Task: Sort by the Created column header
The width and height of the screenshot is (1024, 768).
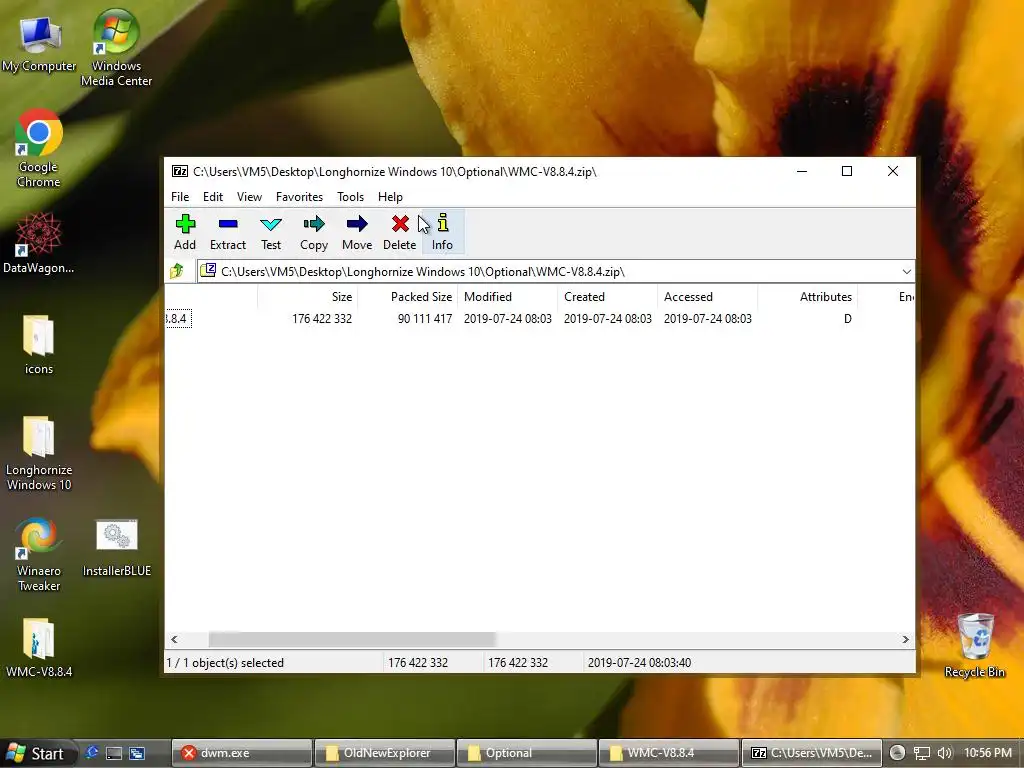Action: 607,296
